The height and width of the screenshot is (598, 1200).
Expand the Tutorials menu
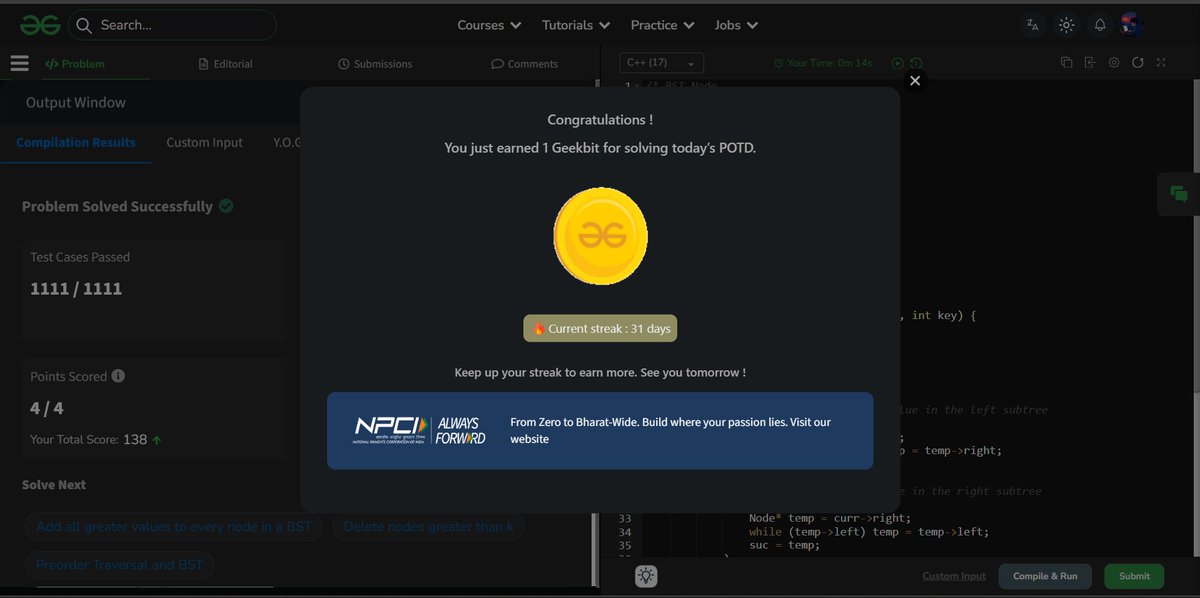576,25
